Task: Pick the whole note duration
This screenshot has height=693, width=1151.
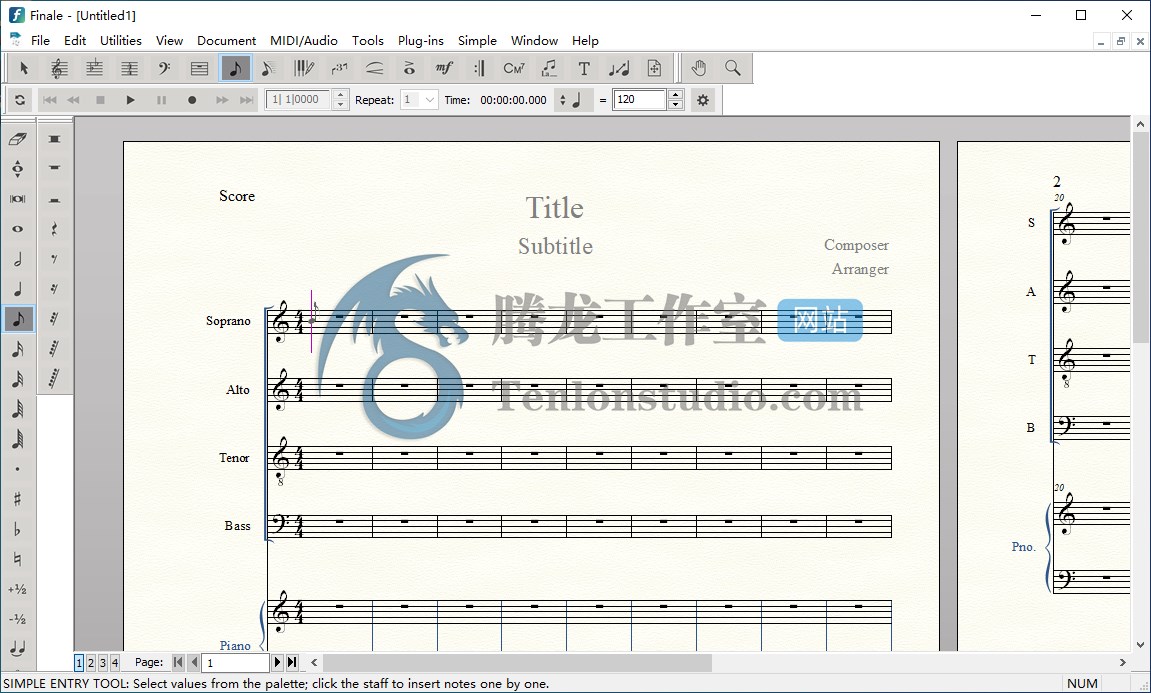Action: (x=18, y=229)
